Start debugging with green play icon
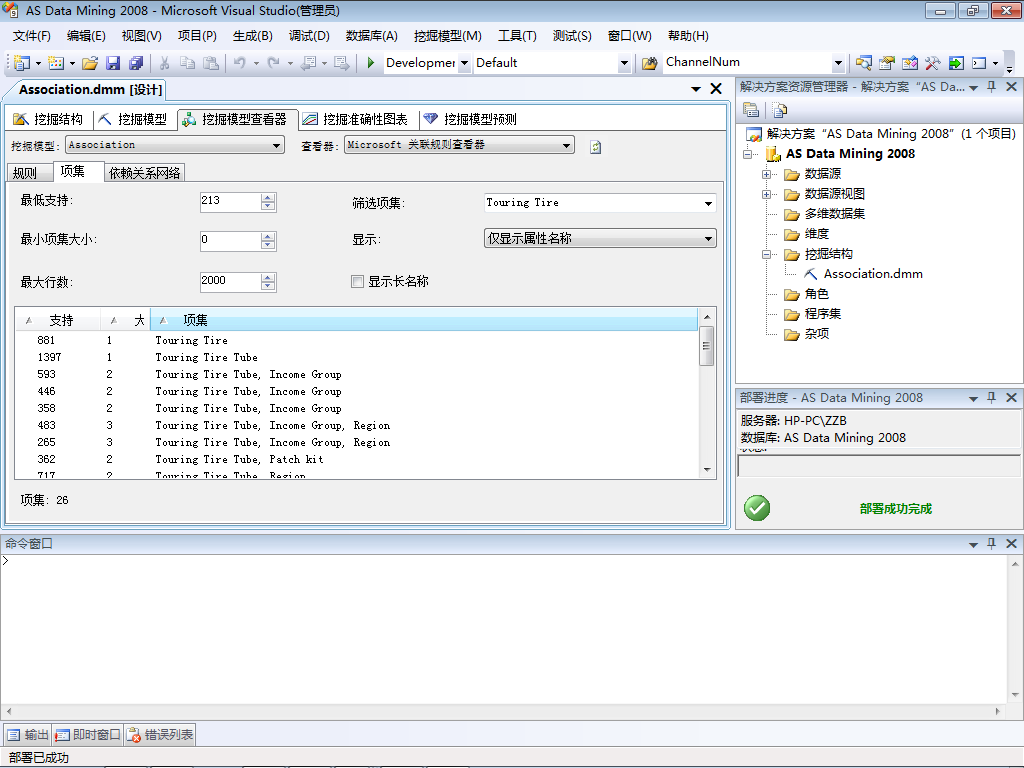Viewport: 1024px width, 768px height. pos(370,63)
